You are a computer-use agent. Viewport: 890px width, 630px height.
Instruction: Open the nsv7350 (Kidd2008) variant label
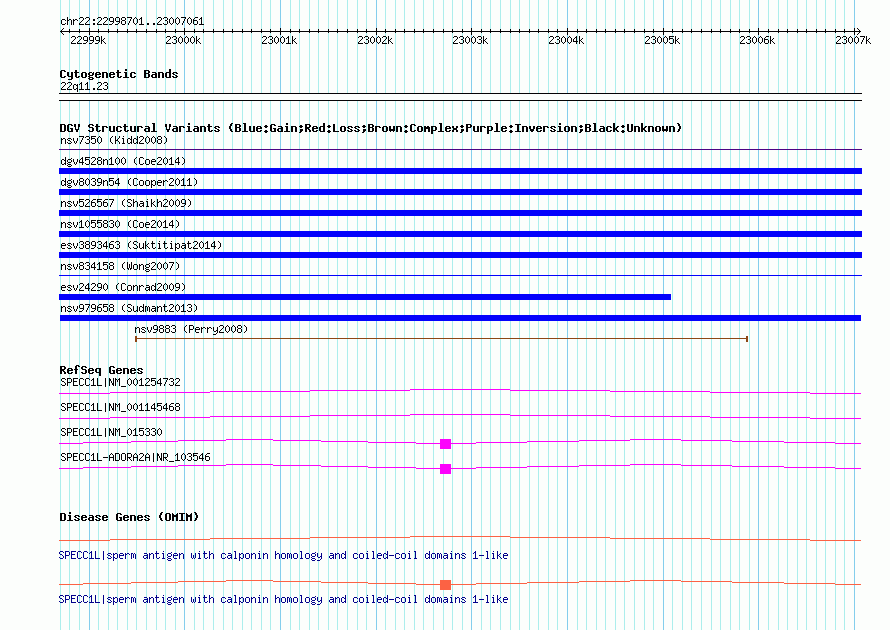[x=113, y=140]
